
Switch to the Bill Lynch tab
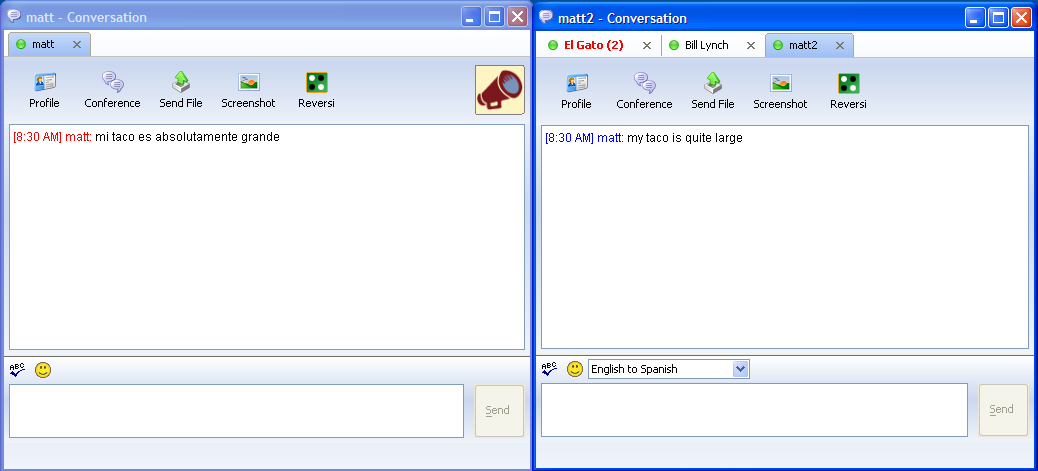tap(706, 45)
